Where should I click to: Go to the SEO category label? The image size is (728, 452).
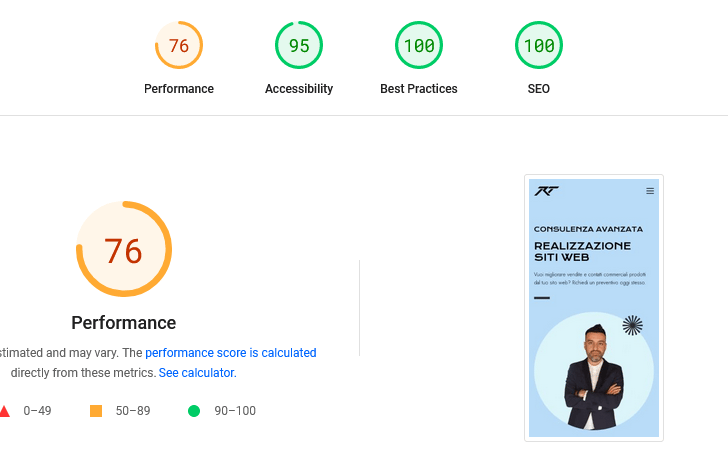coord(539,89)
